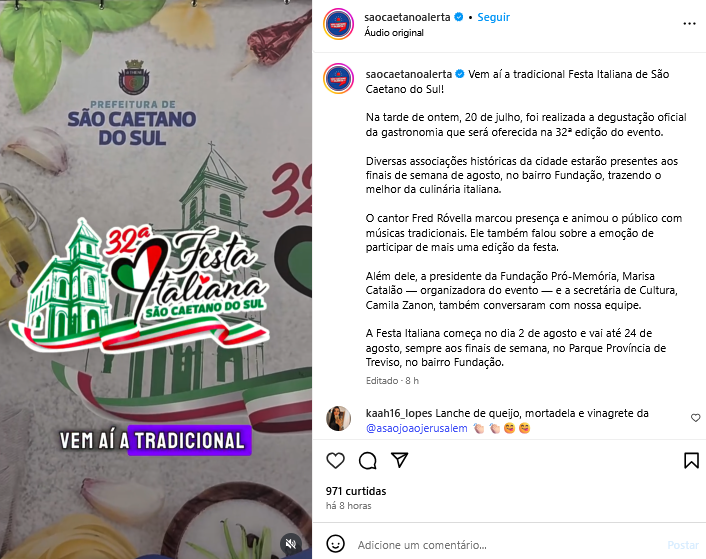The width and height of the screenshot is (706, 559).
Task: View the 971 curtidas likes list
Action: pyautogui.click(x=356, y=491)
